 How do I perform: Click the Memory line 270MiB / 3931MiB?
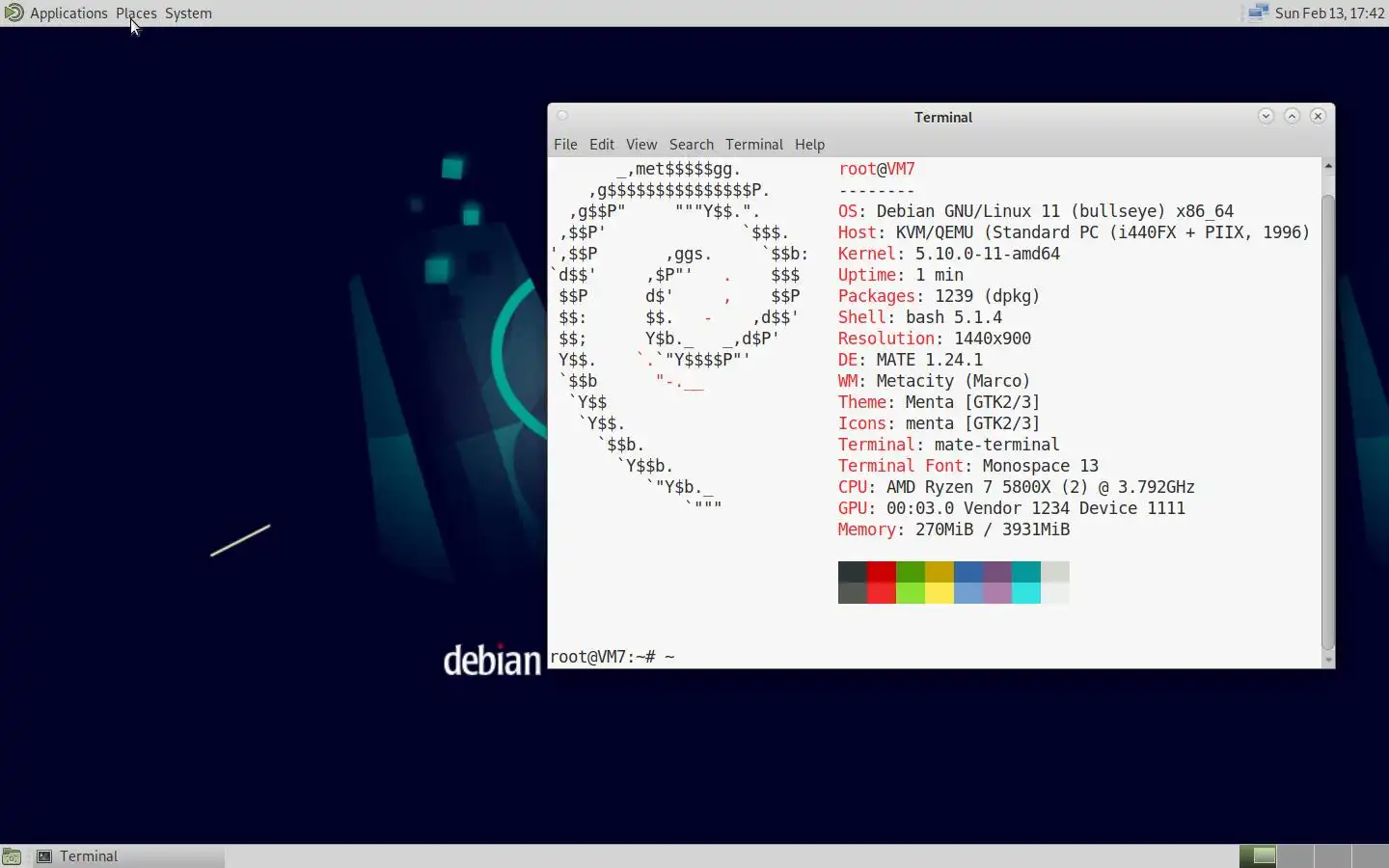(954, 529)
